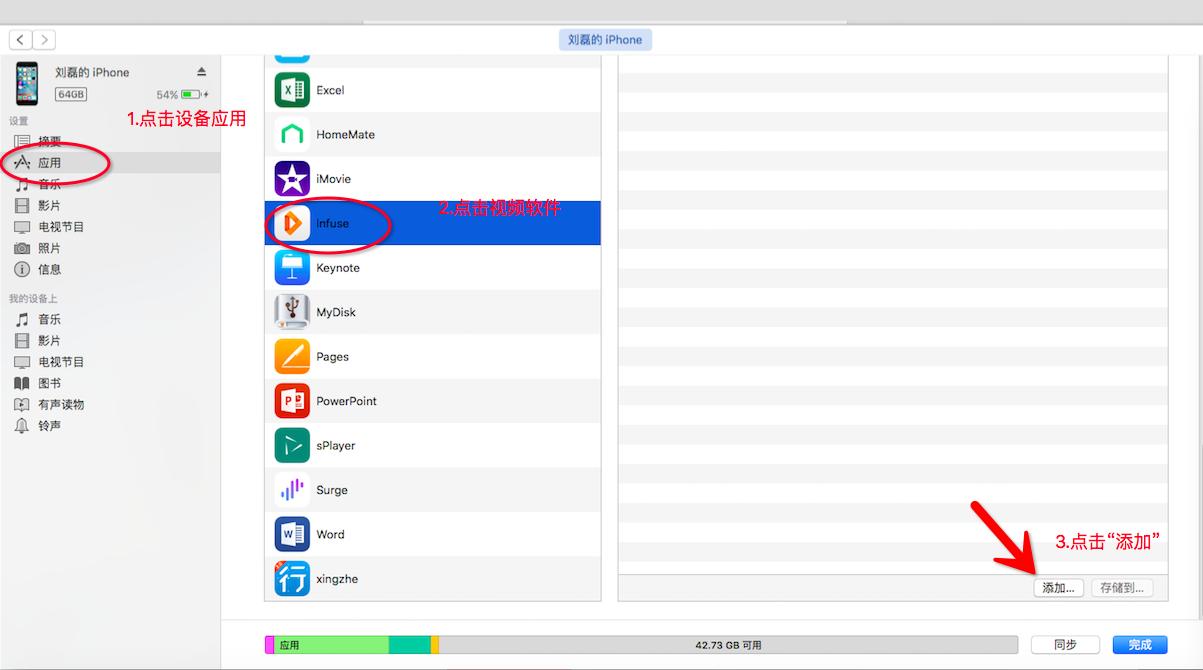
Task: Click the Pages app icon
Action: (x=292, y=356)
